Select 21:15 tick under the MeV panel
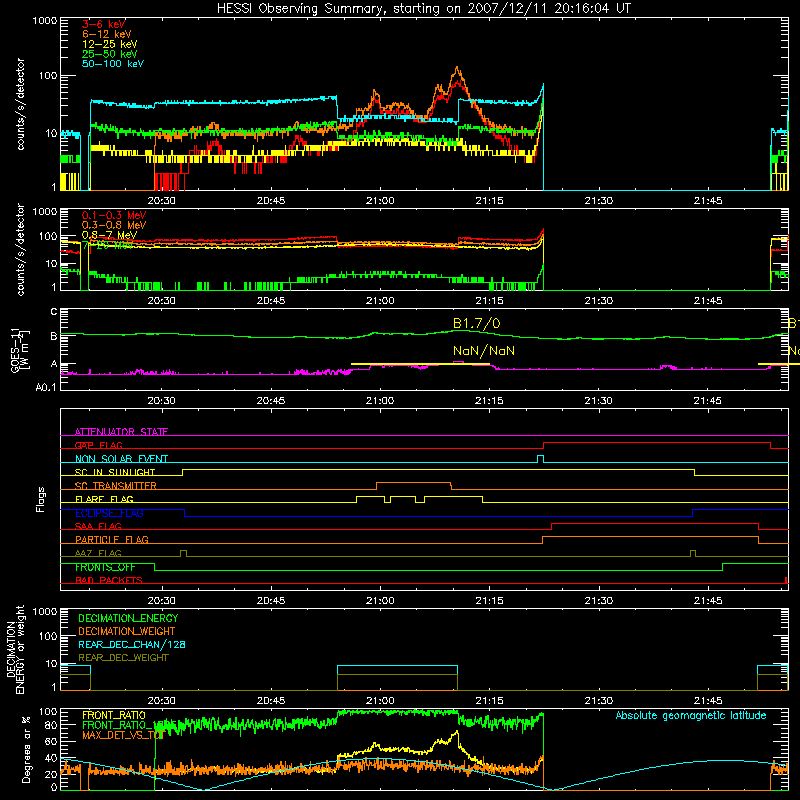Viewport: 800px width, 800px height. [489, 301]
